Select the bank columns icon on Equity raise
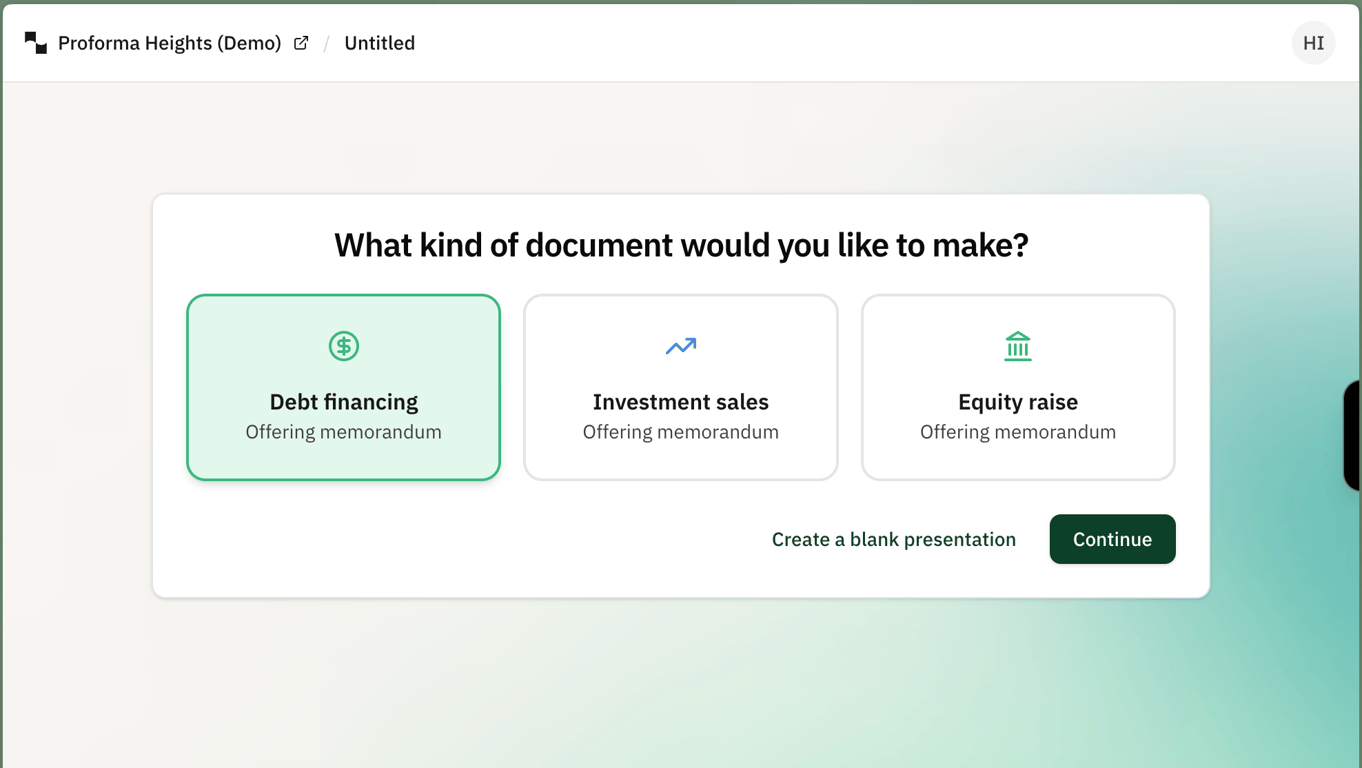The height and width of the screenshot is (768, 1362). [x=1017, y=346]
